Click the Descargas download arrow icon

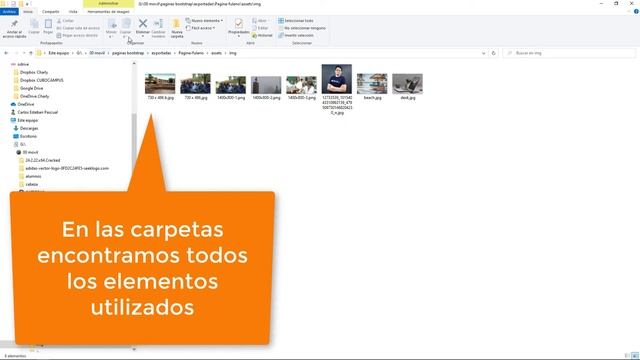point(16,128)
